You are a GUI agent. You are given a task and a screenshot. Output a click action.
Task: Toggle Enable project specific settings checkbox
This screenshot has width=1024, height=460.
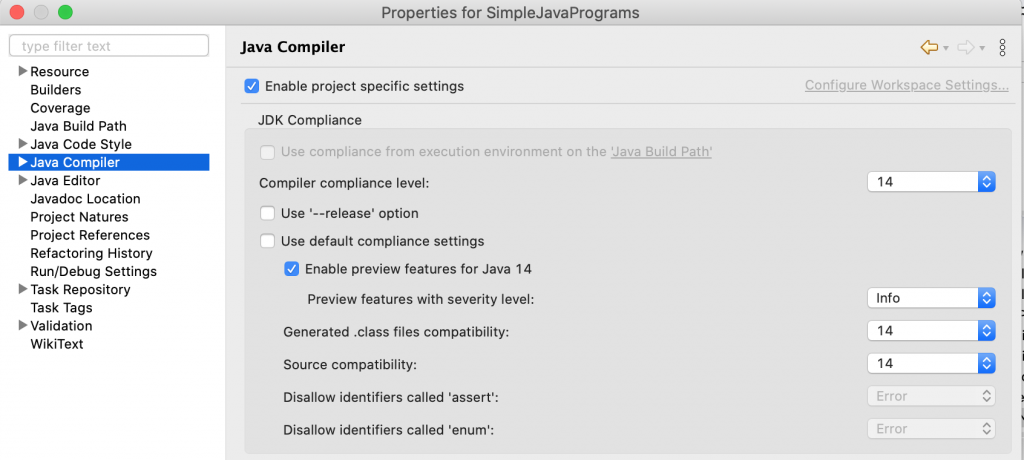252,86
